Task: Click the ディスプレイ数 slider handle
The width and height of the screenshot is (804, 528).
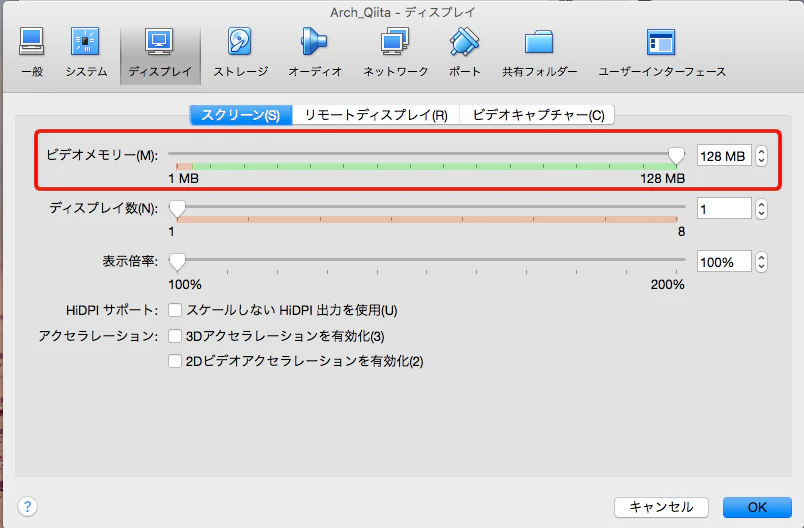Action: pyautogui.click(x=177, y=209)
